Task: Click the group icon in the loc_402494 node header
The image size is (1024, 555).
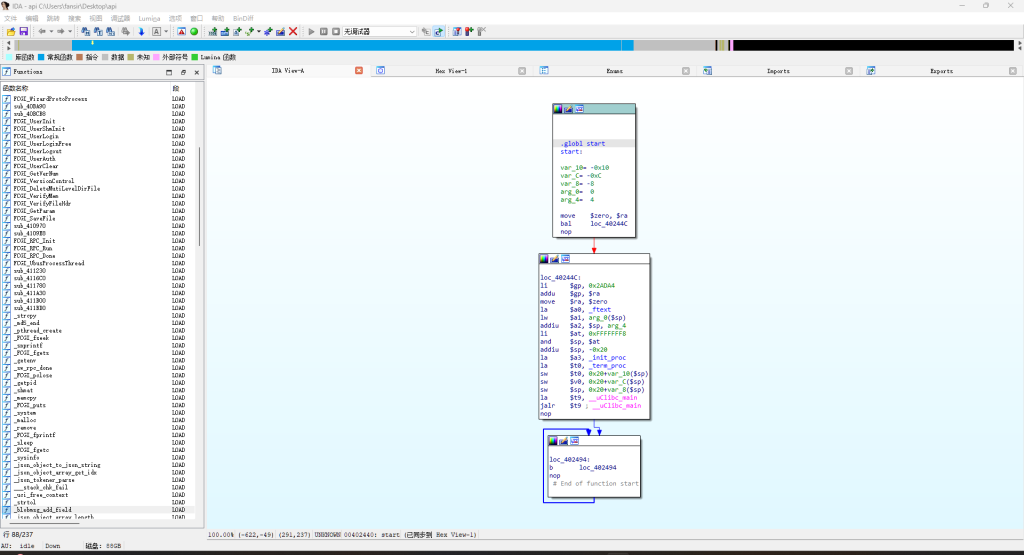Action: click(x=575, y=441)
